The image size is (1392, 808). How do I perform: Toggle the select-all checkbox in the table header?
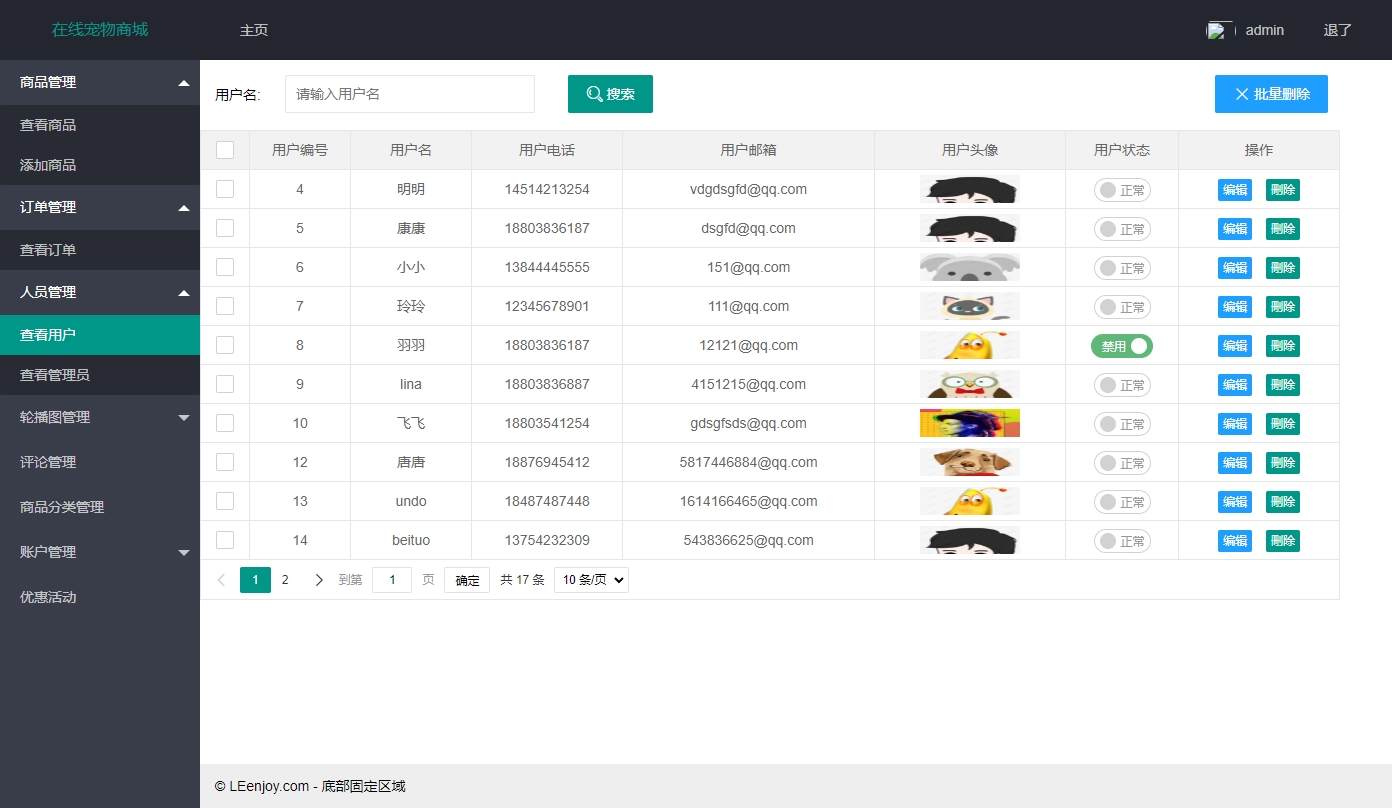point(225,149)
